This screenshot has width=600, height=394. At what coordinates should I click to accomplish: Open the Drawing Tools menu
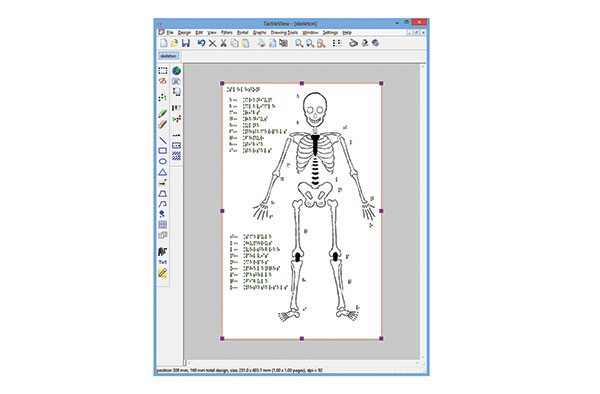tap(284, 33)
